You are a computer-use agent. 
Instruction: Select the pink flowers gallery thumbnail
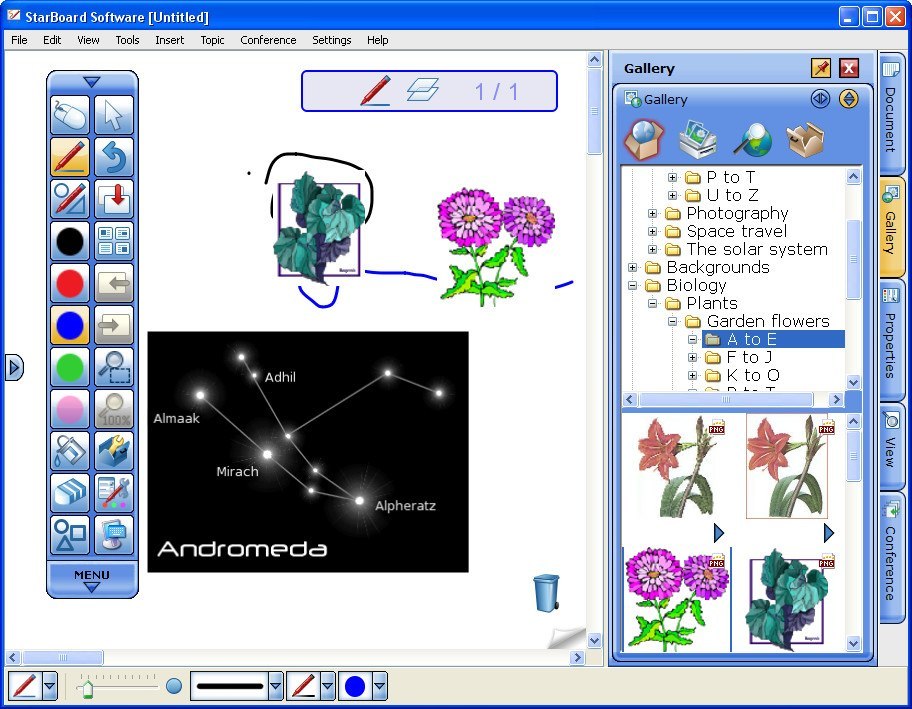(x=676, y=598)
